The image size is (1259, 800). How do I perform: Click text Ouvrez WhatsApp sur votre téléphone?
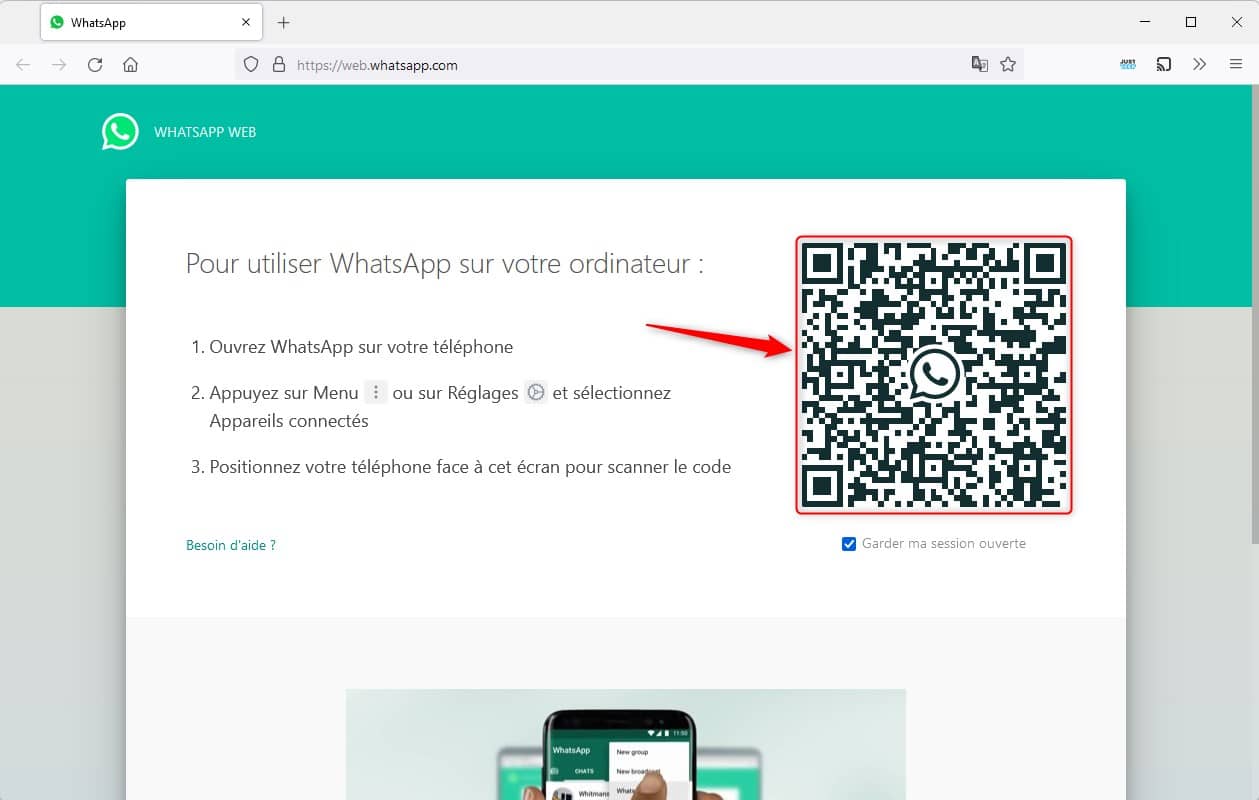click(361, 347)
